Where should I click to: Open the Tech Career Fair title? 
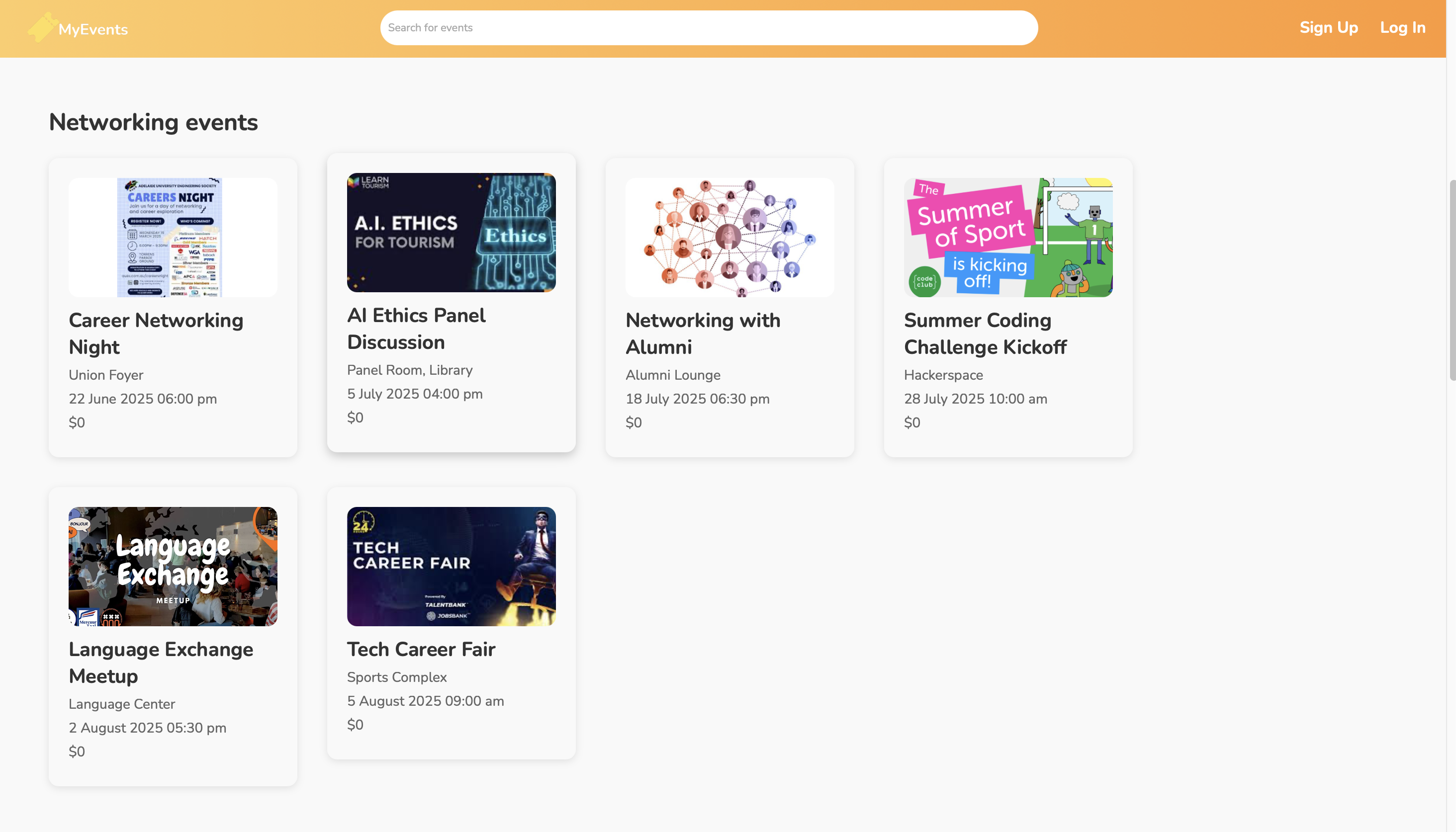click(421, 649)
